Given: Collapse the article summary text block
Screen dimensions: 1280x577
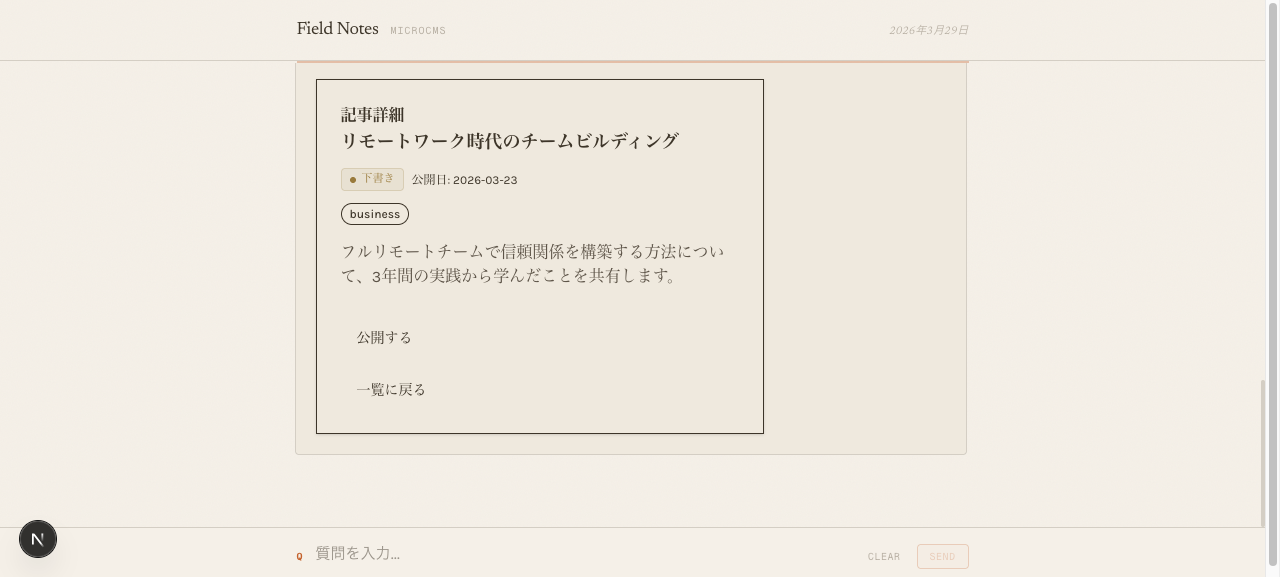Looking at the screenshot, I should 533,263.
